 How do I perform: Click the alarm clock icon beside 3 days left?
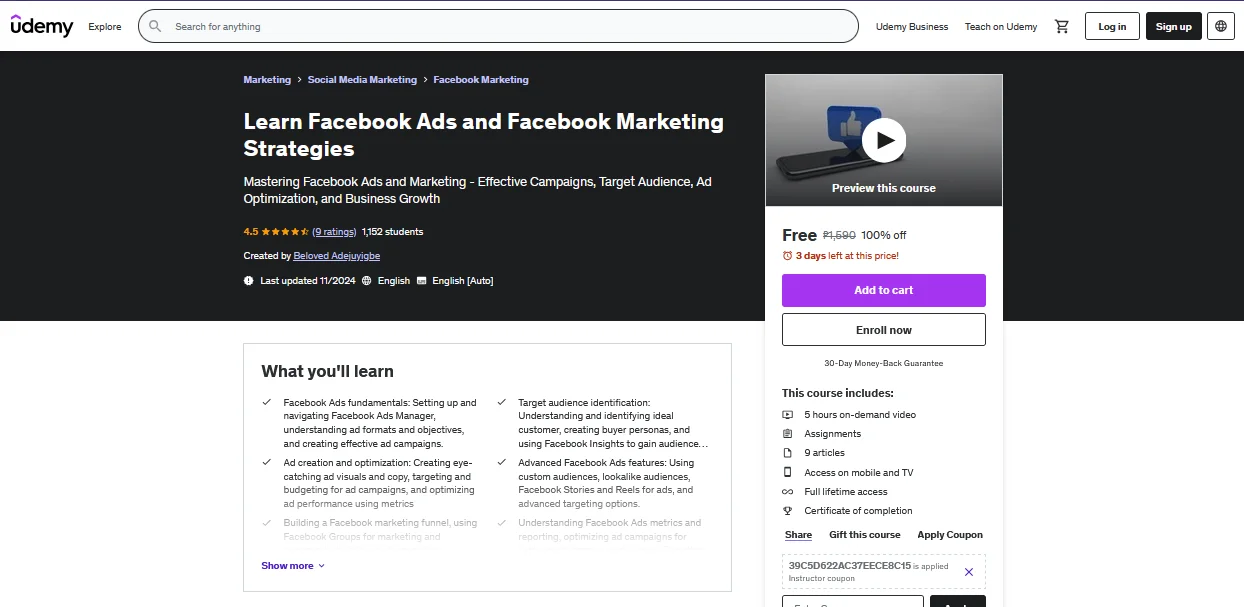coord(787,256)
